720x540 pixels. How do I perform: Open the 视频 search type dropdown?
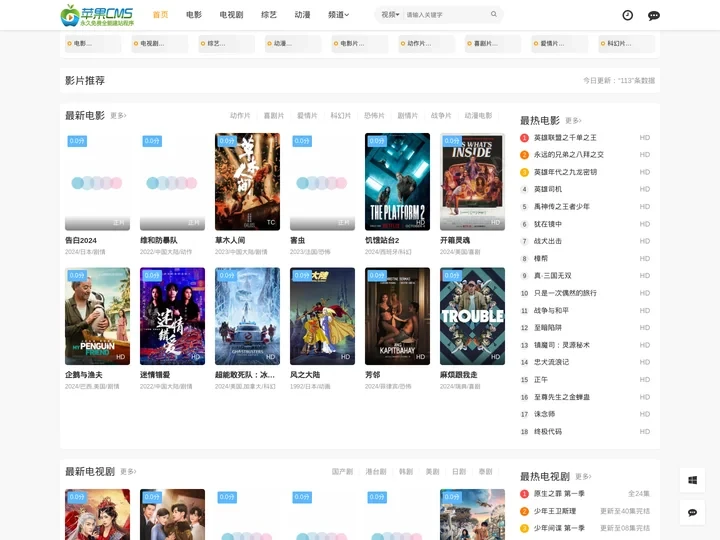(x=390, y=15)
